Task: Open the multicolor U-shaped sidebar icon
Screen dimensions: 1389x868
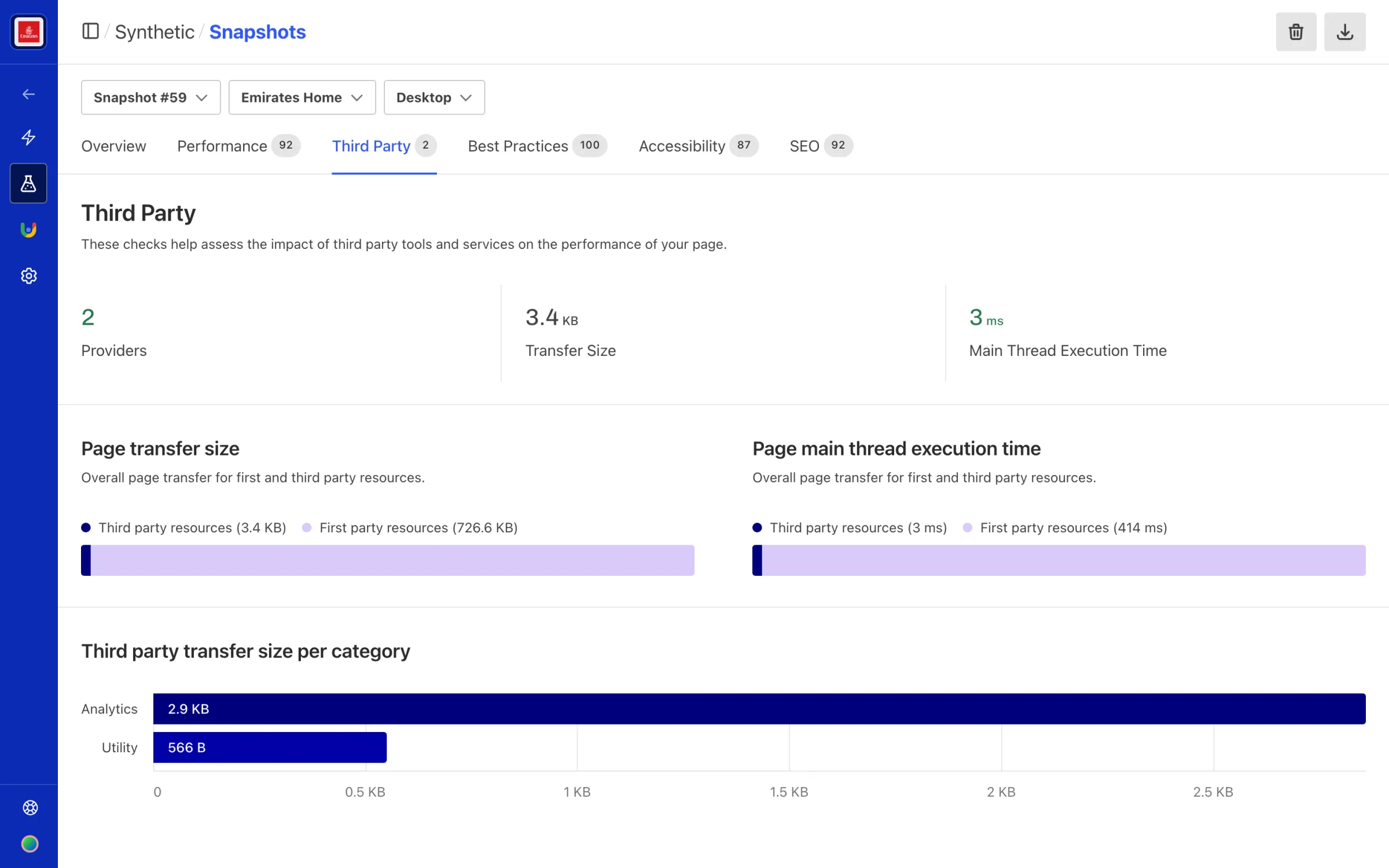Action: coord(28,230)
